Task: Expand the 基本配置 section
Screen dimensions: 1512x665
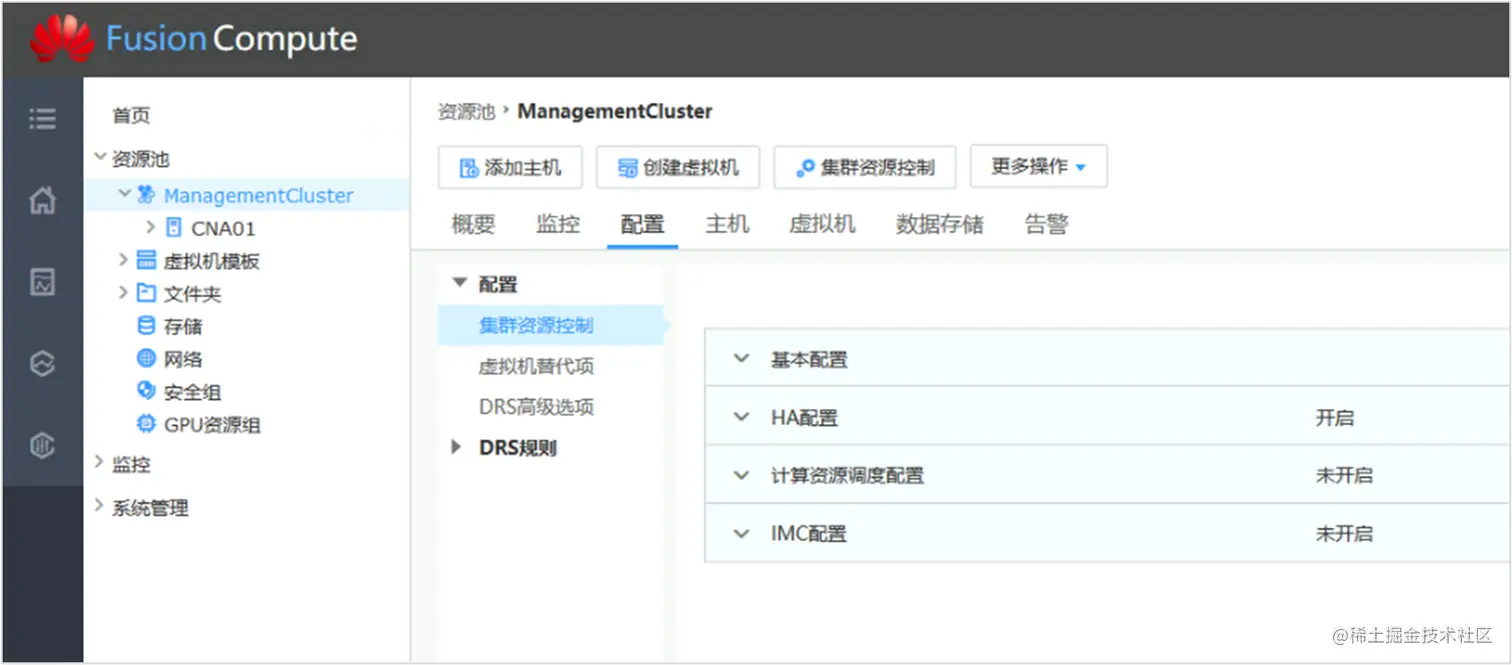Action: [741, 359]
